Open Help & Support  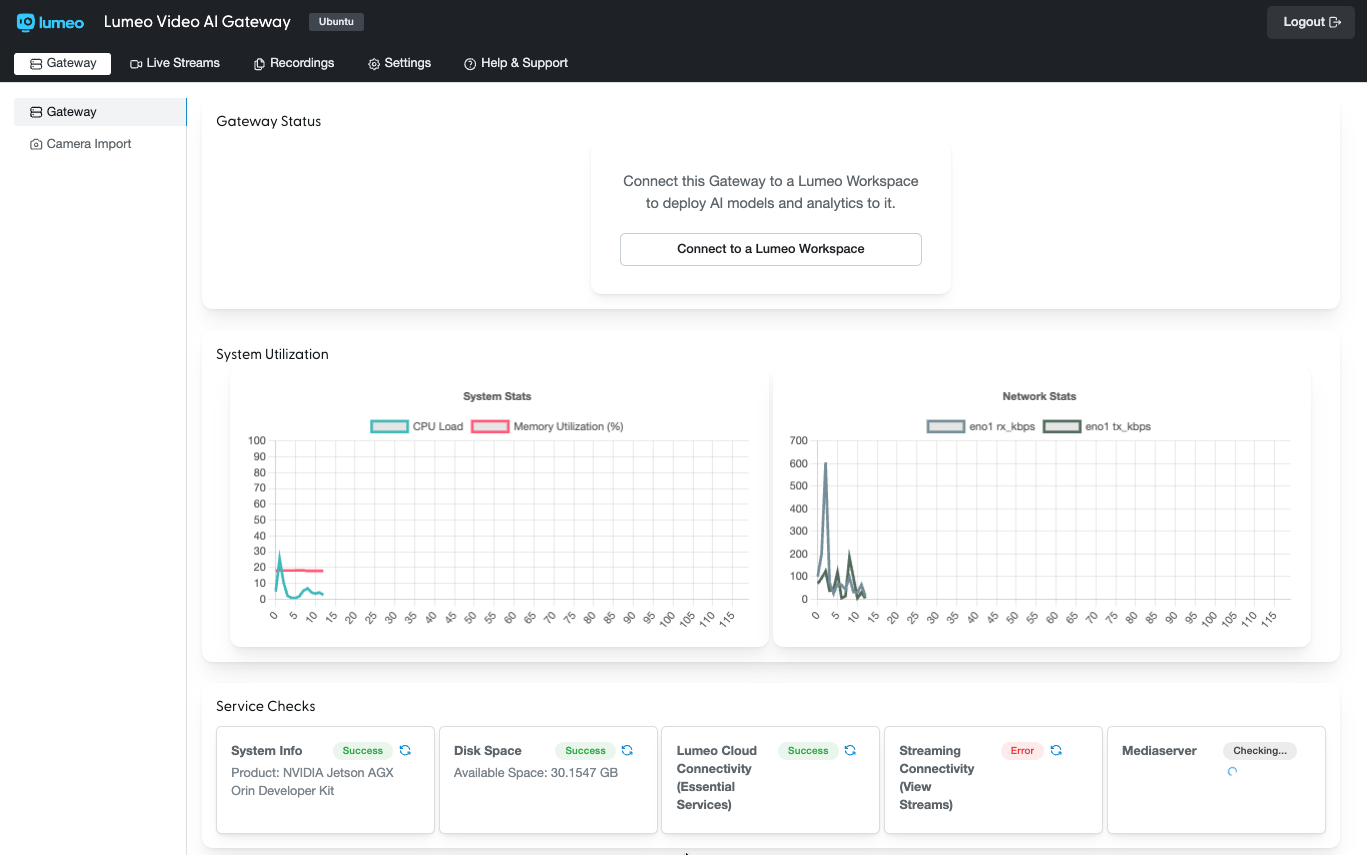[516, 63]
